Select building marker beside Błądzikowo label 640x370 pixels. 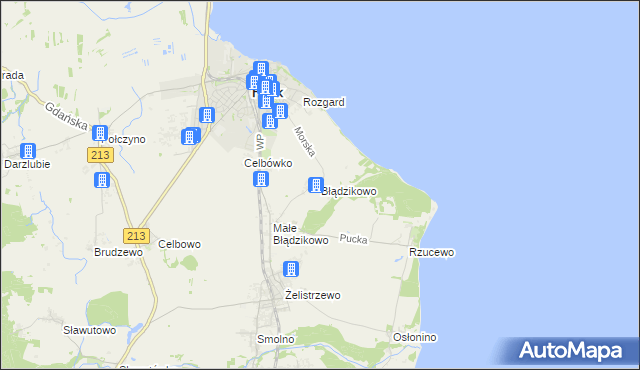click(316, 185)
